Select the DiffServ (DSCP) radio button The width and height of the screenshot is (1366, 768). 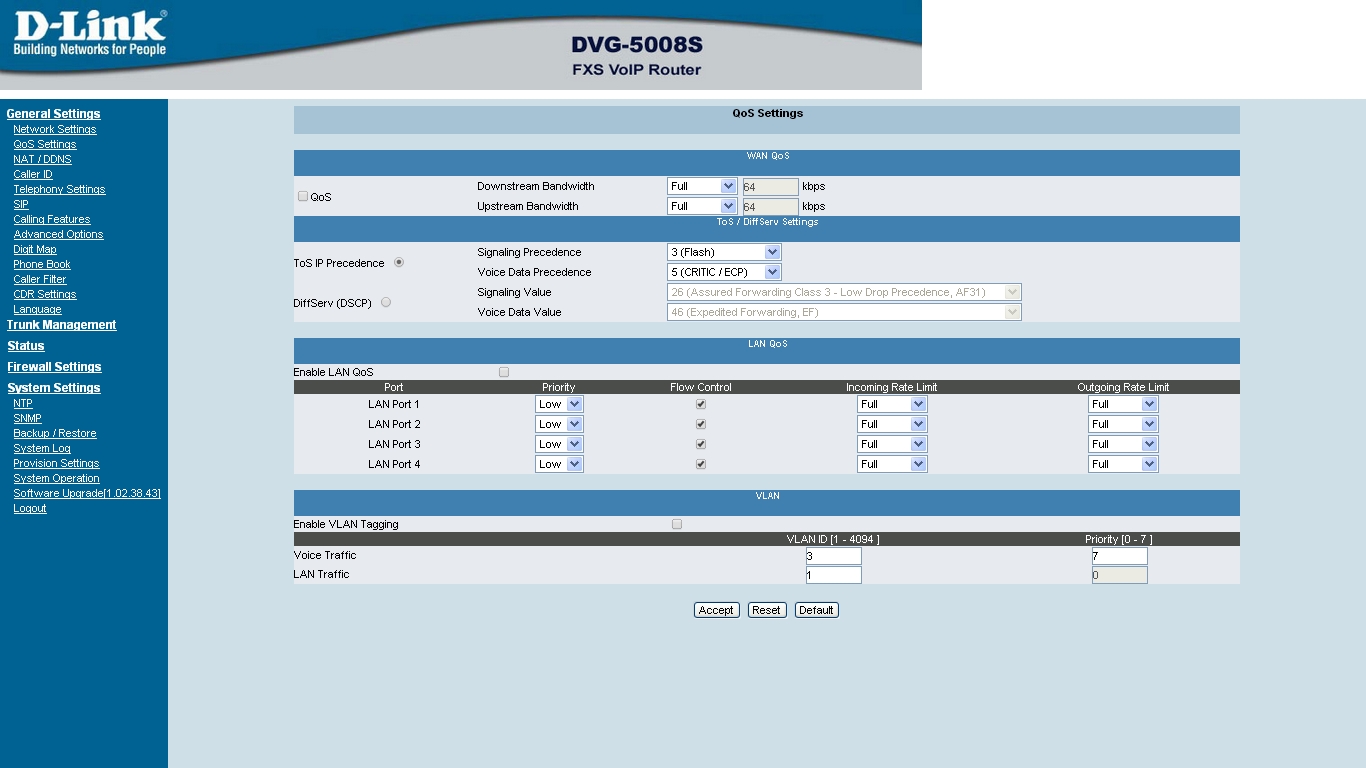tap(386, 302)
